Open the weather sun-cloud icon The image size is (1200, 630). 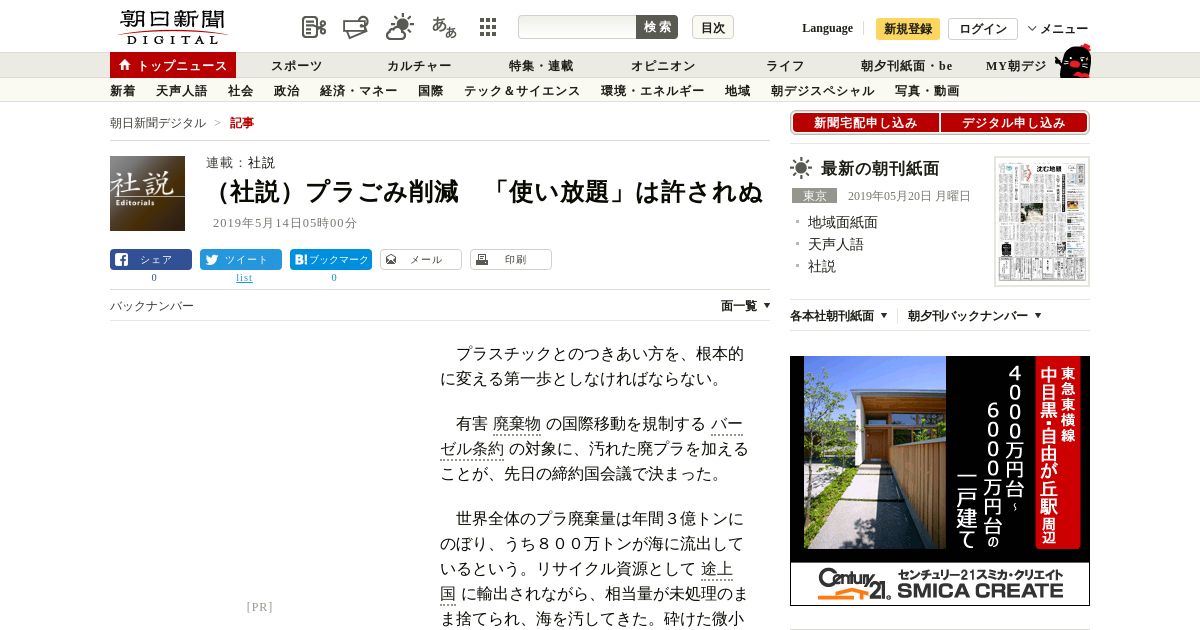click(x=400, y=27)
